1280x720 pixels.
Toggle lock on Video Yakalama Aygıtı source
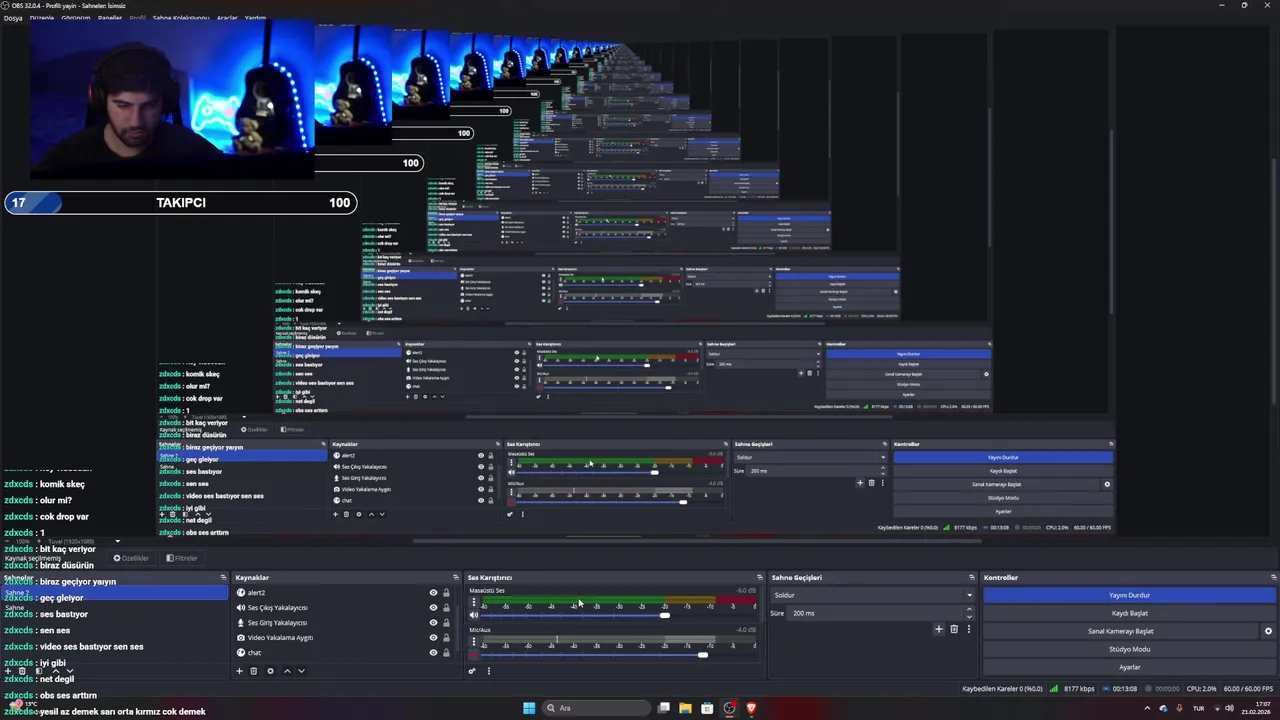[x=446, y=638]
